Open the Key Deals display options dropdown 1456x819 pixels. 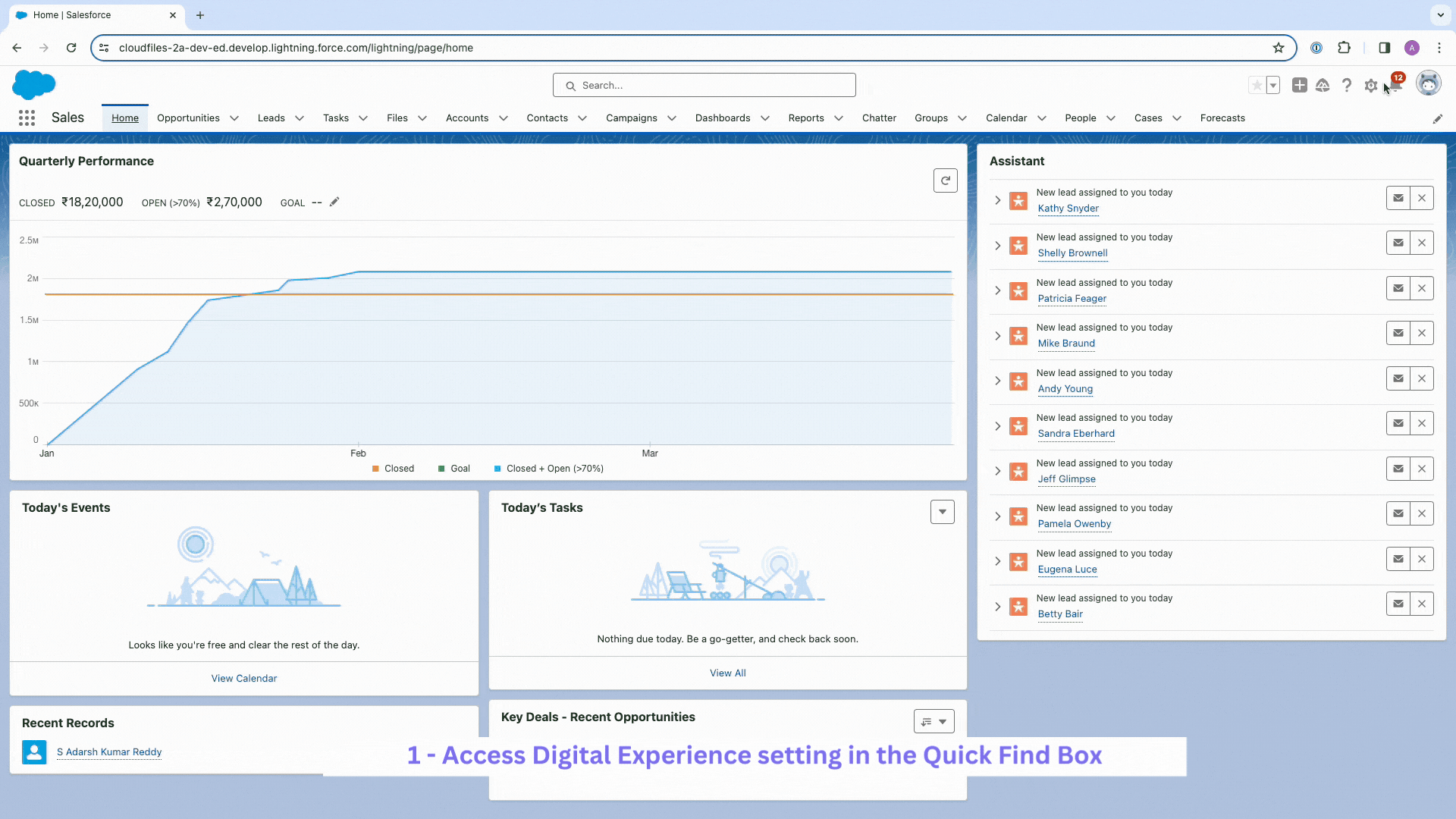coord(934,722)
